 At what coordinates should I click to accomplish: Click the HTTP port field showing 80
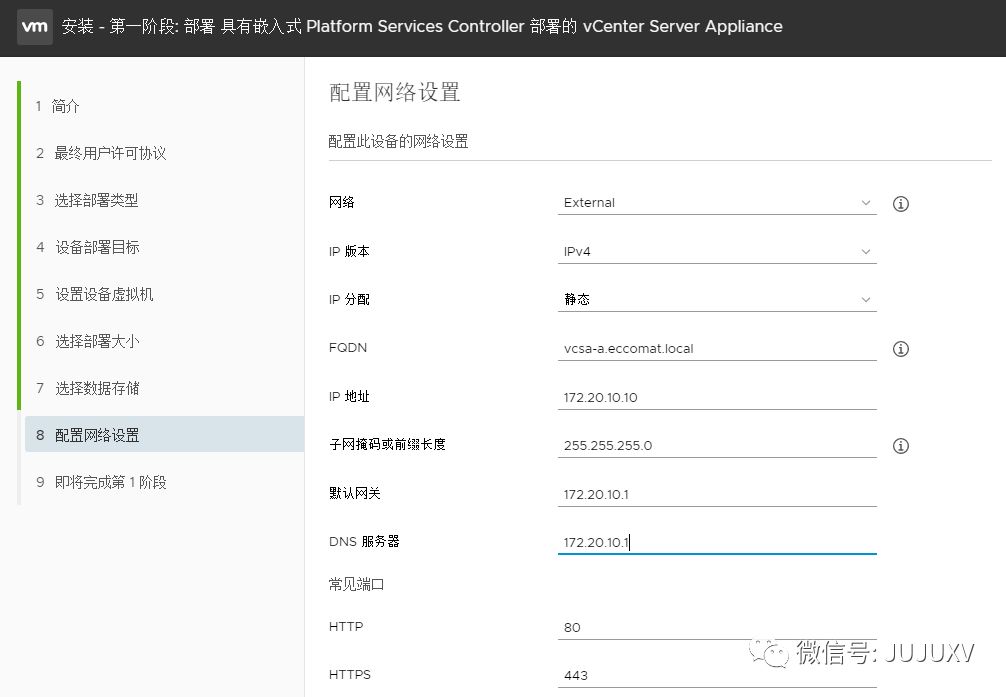click(717, 627)
